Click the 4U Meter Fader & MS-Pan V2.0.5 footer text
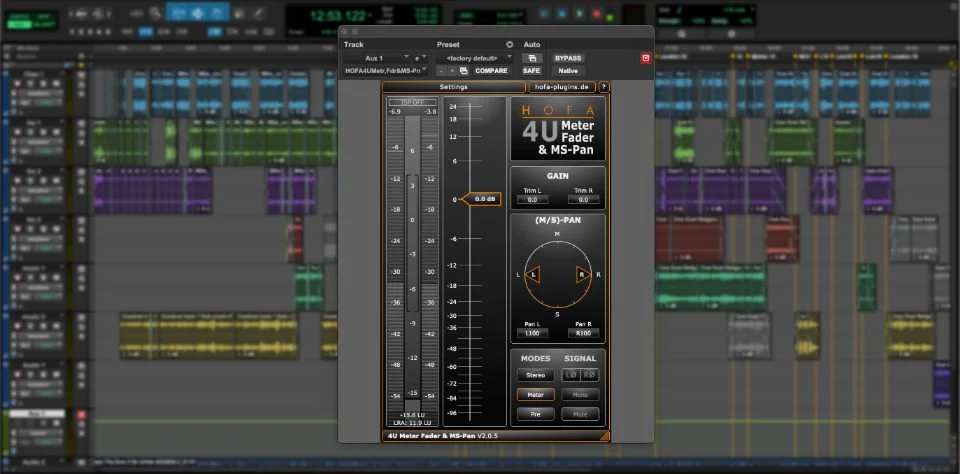Screen dimensions: 960x474 [442, 436]
